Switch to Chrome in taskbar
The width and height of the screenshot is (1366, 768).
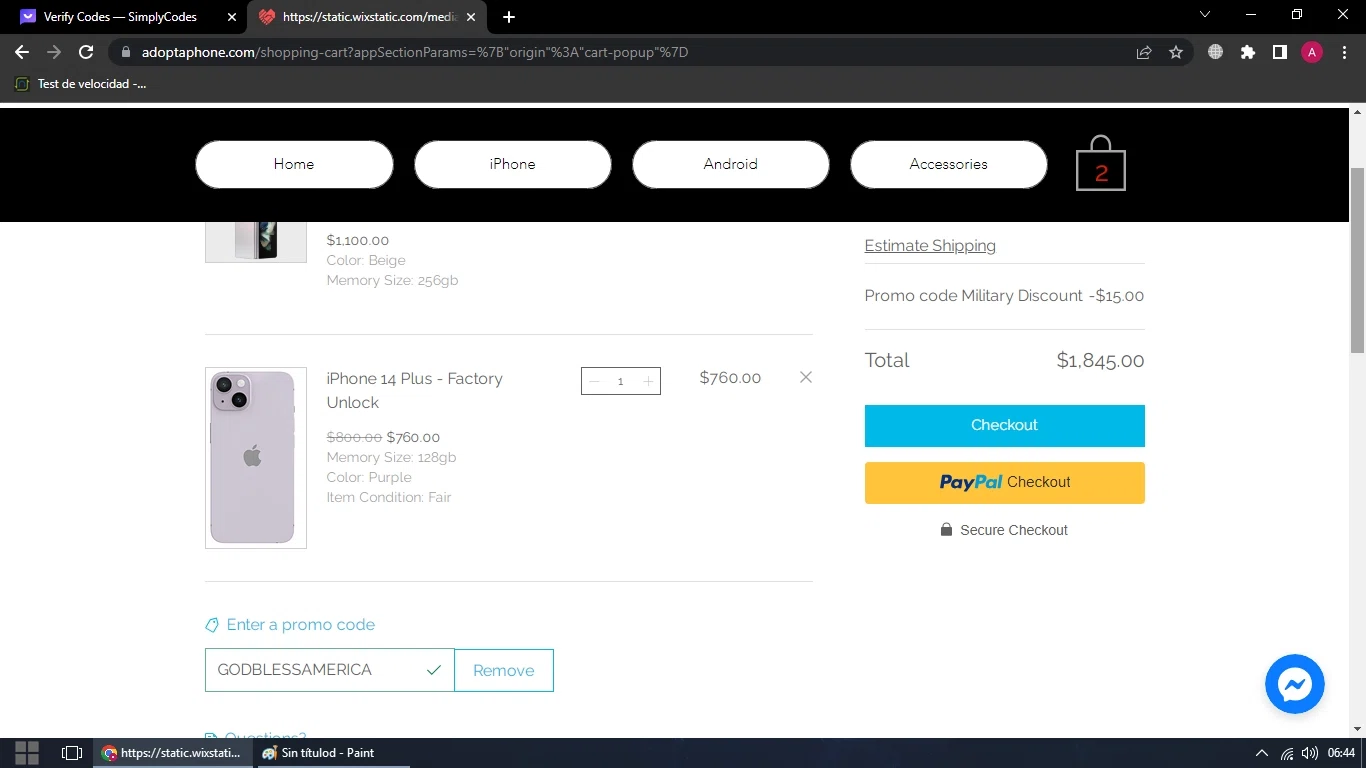click(x=174, y=753)
